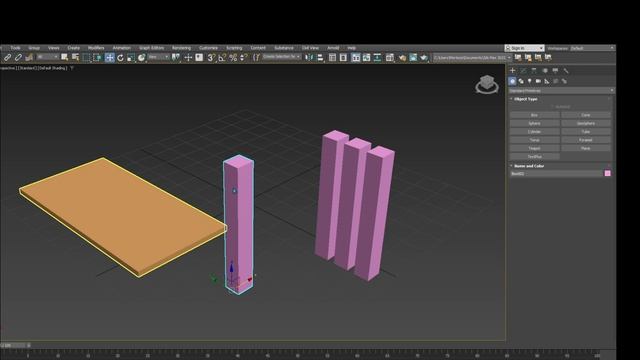Select the Lights category icon
This screenshot has width=640, height=360.
tap(529, 81)
